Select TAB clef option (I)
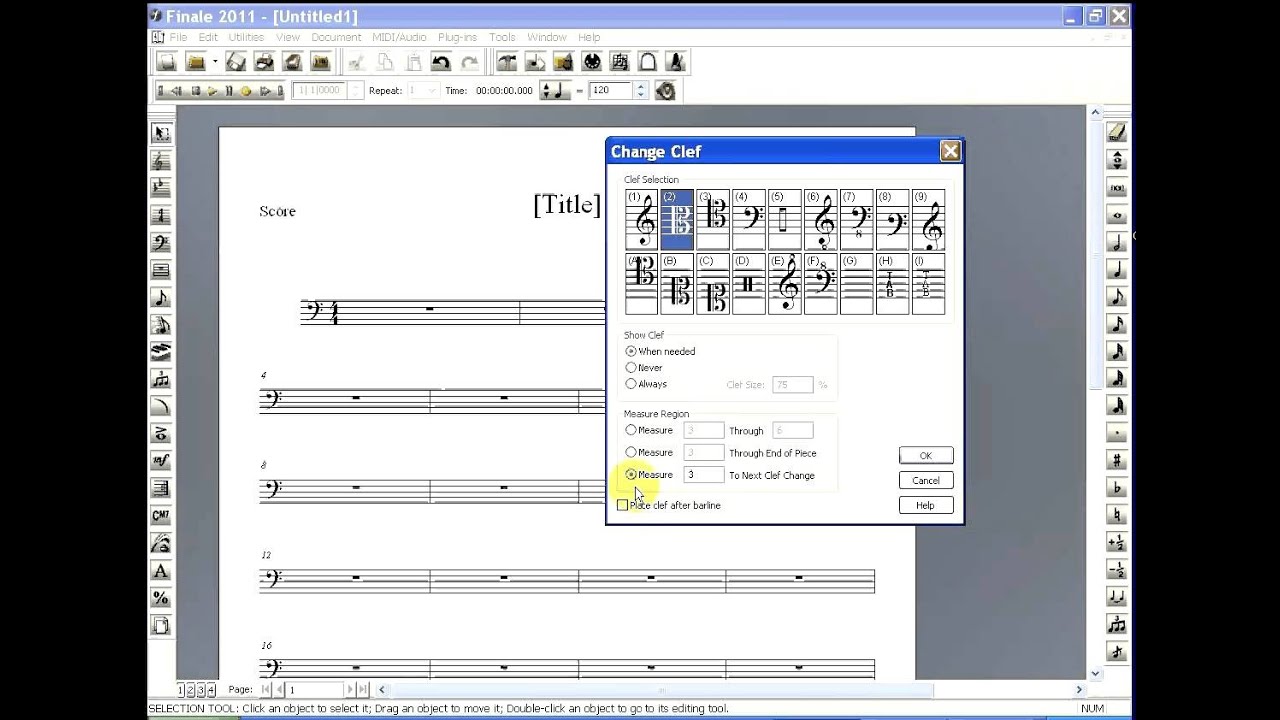The height and width of the screenshot is (720, 1280). [x=929, y=284]
